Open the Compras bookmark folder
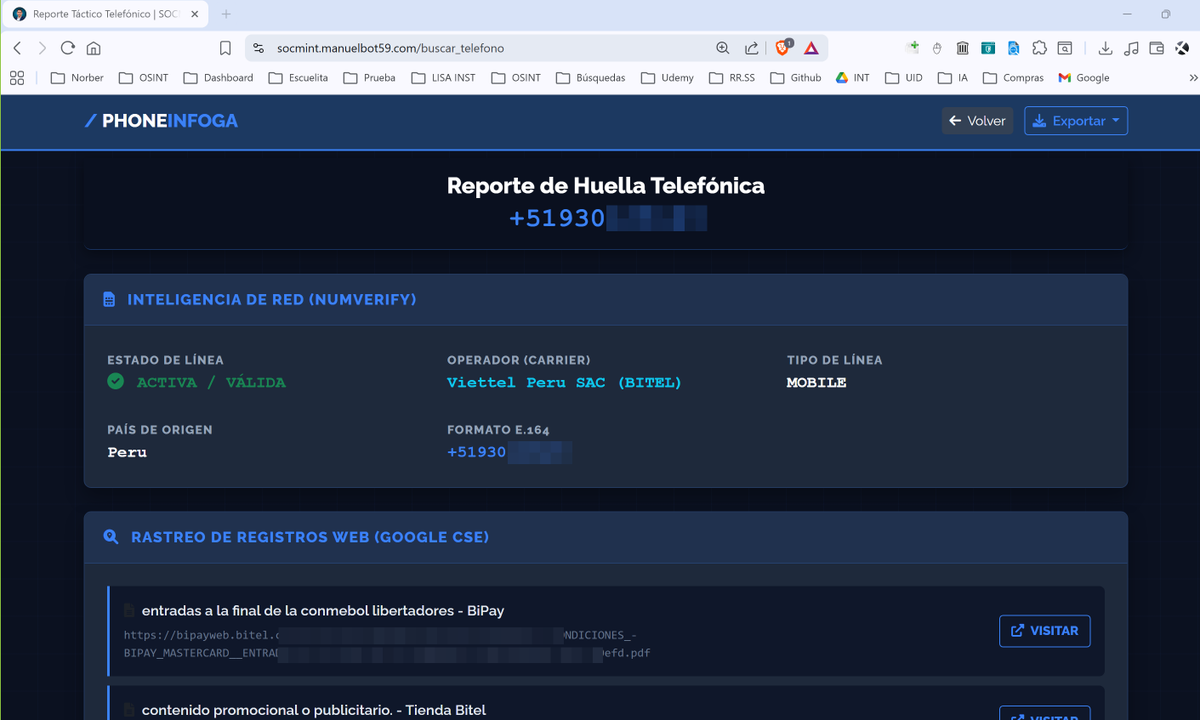 pyautogui.click(x=1013, y=77)
